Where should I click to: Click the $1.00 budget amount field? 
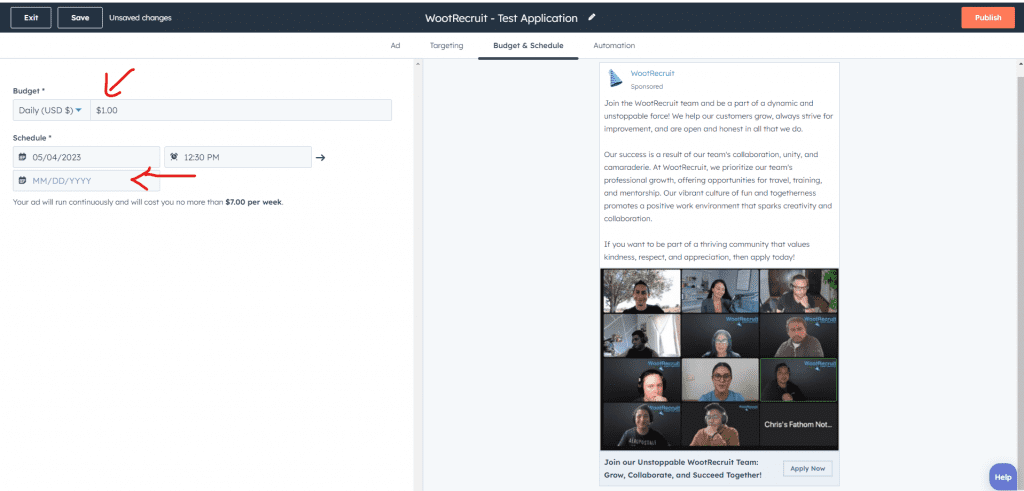pos(240,110)
